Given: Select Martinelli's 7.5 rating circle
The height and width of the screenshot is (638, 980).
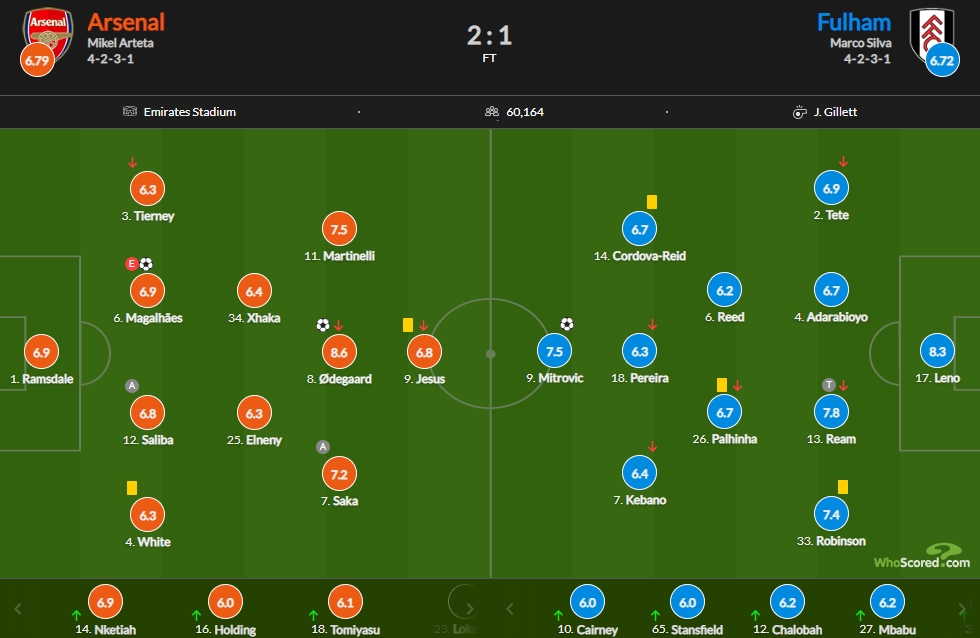Looking at the screenshot, I should [x=339, y=229].
